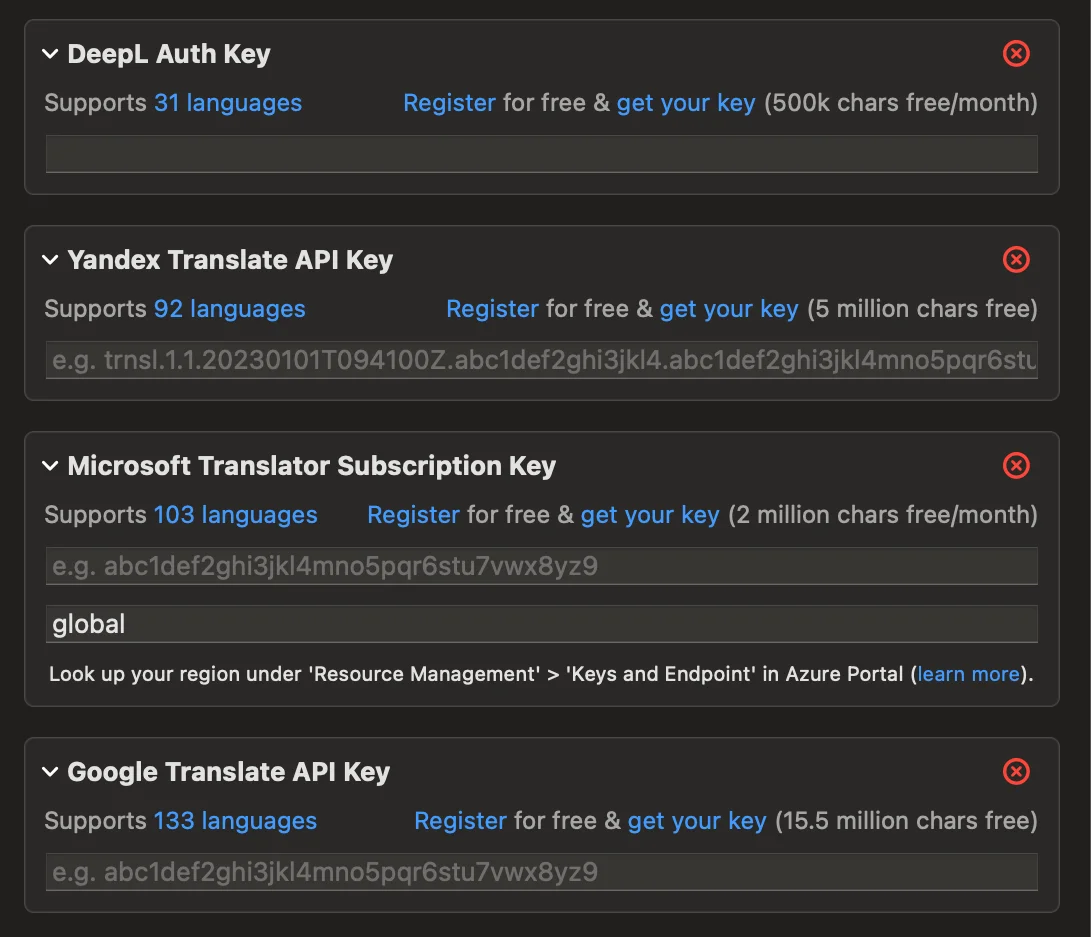Open learn more about Azure regions

coord(967,674)
